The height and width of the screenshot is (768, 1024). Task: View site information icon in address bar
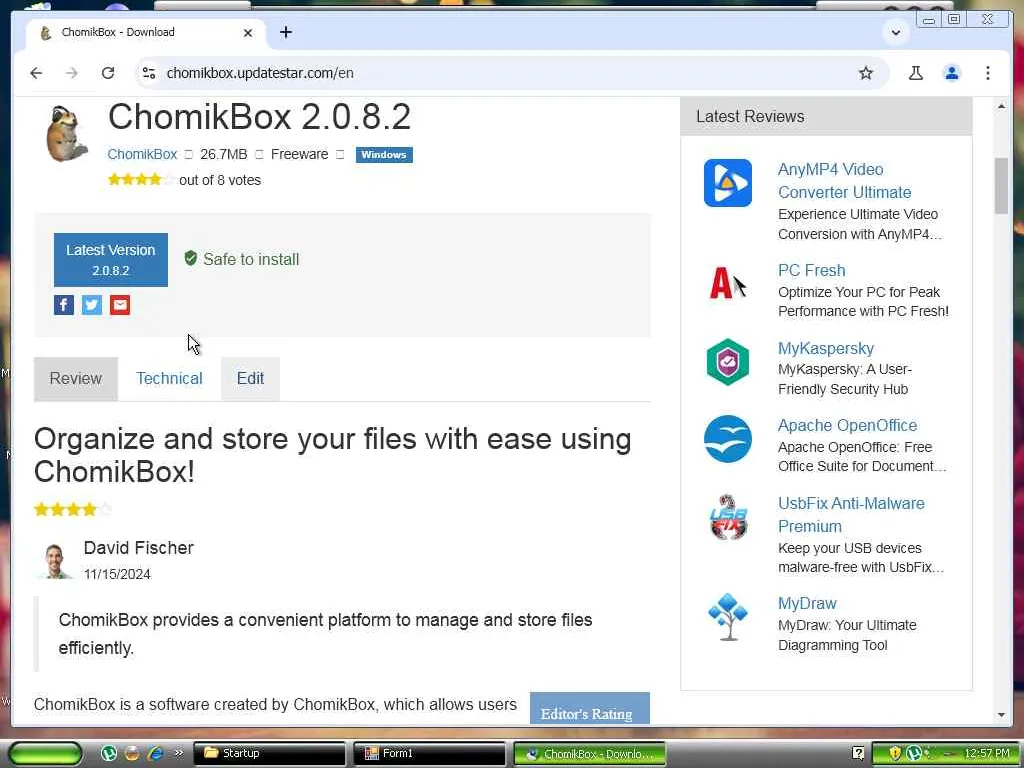149,73
